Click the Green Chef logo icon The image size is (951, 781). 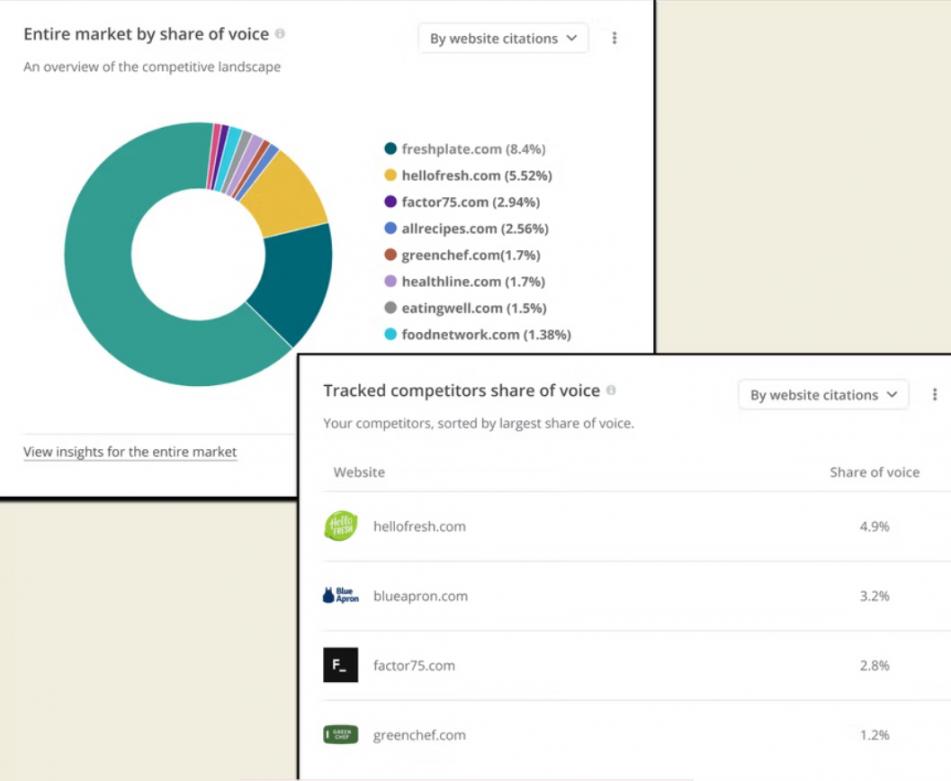[340, 735]
